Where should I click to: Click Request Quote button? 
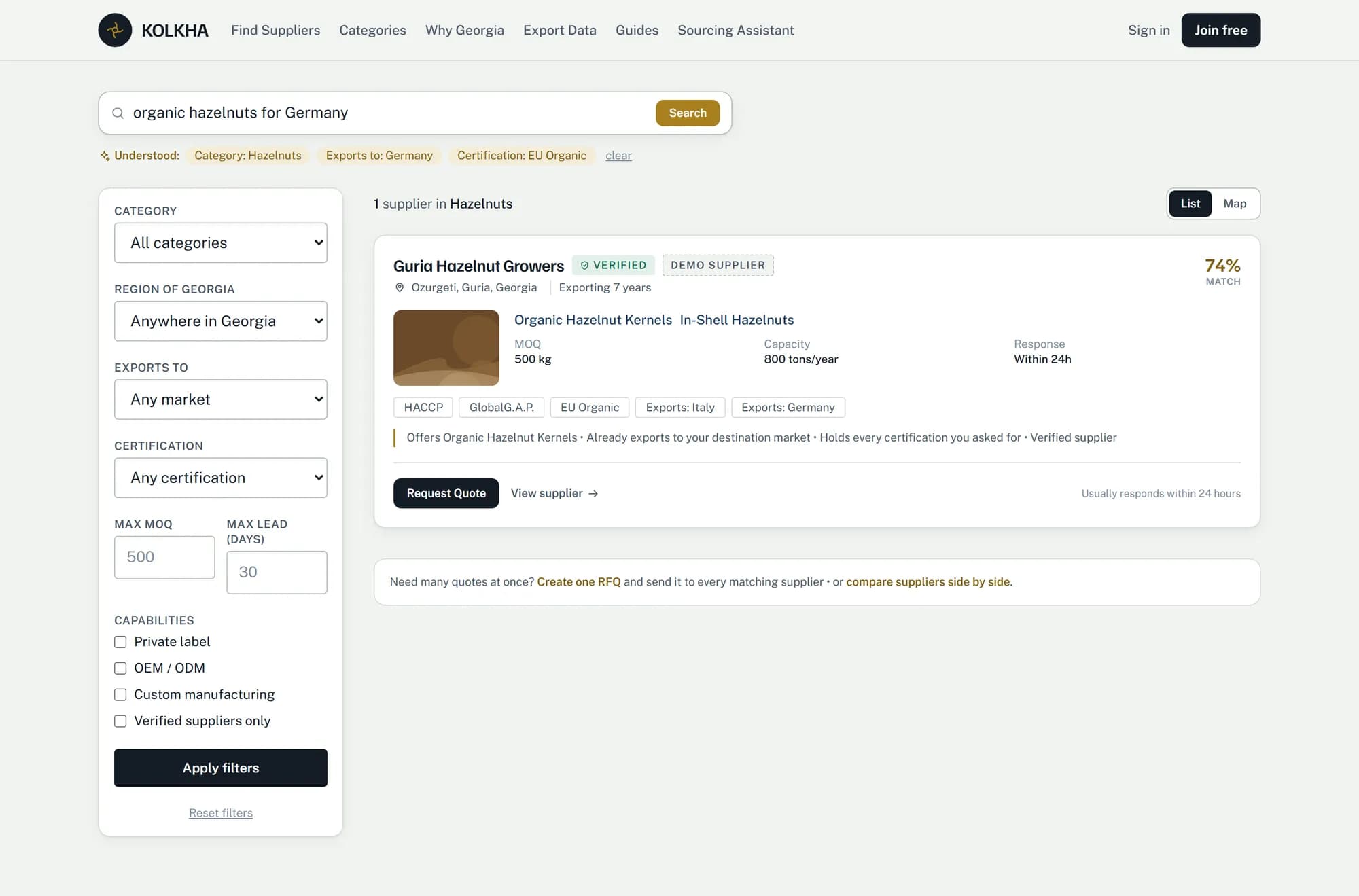pyautogui.click(x=446, y=493)
